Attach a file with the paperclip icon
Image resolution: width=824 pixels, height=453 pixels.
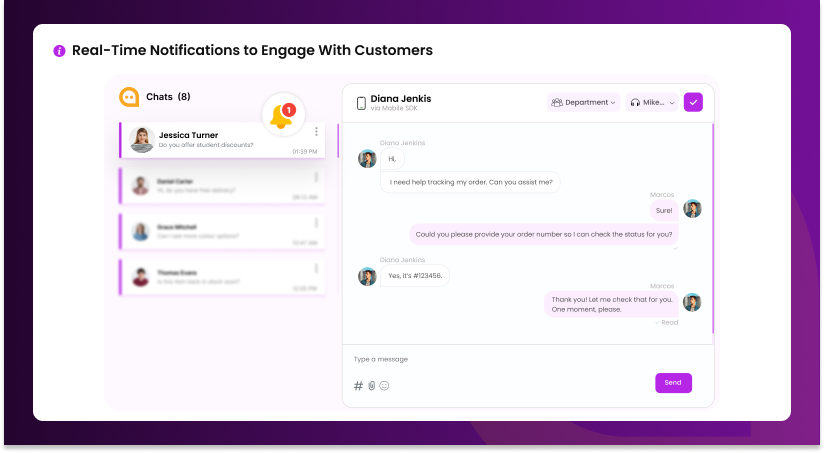pyautogui.click(x=371, y=385)
